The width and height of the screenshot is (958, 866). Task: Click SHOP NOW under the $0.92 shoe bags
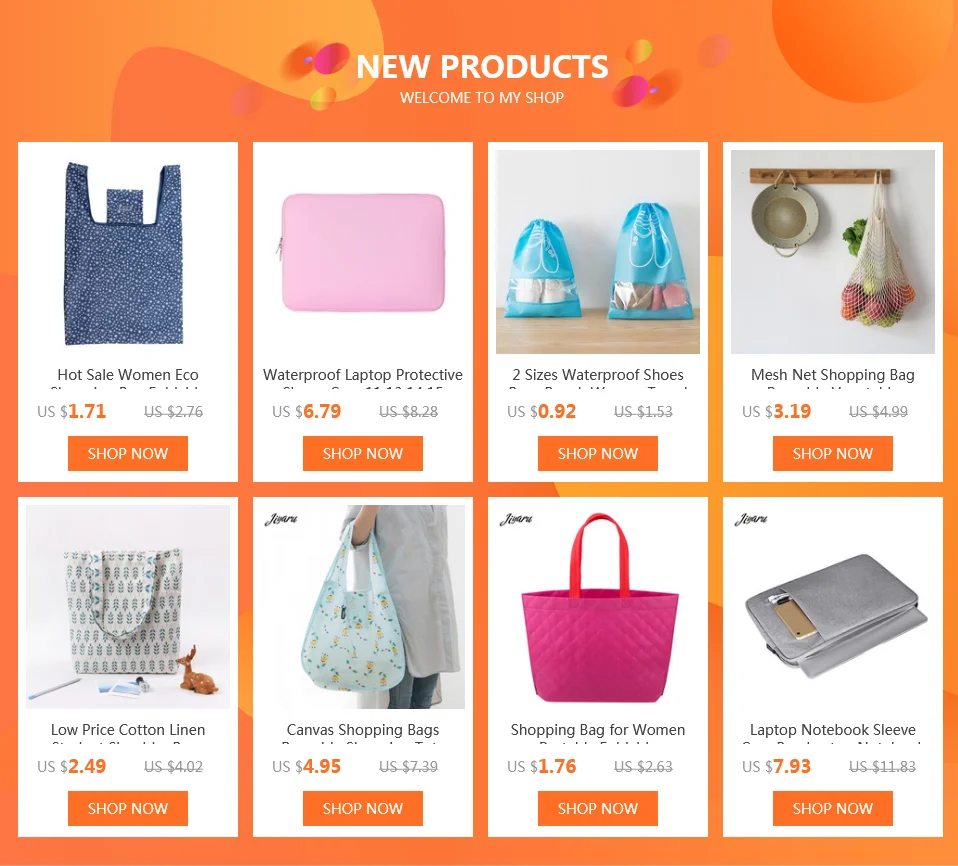(x=598, y=453)
